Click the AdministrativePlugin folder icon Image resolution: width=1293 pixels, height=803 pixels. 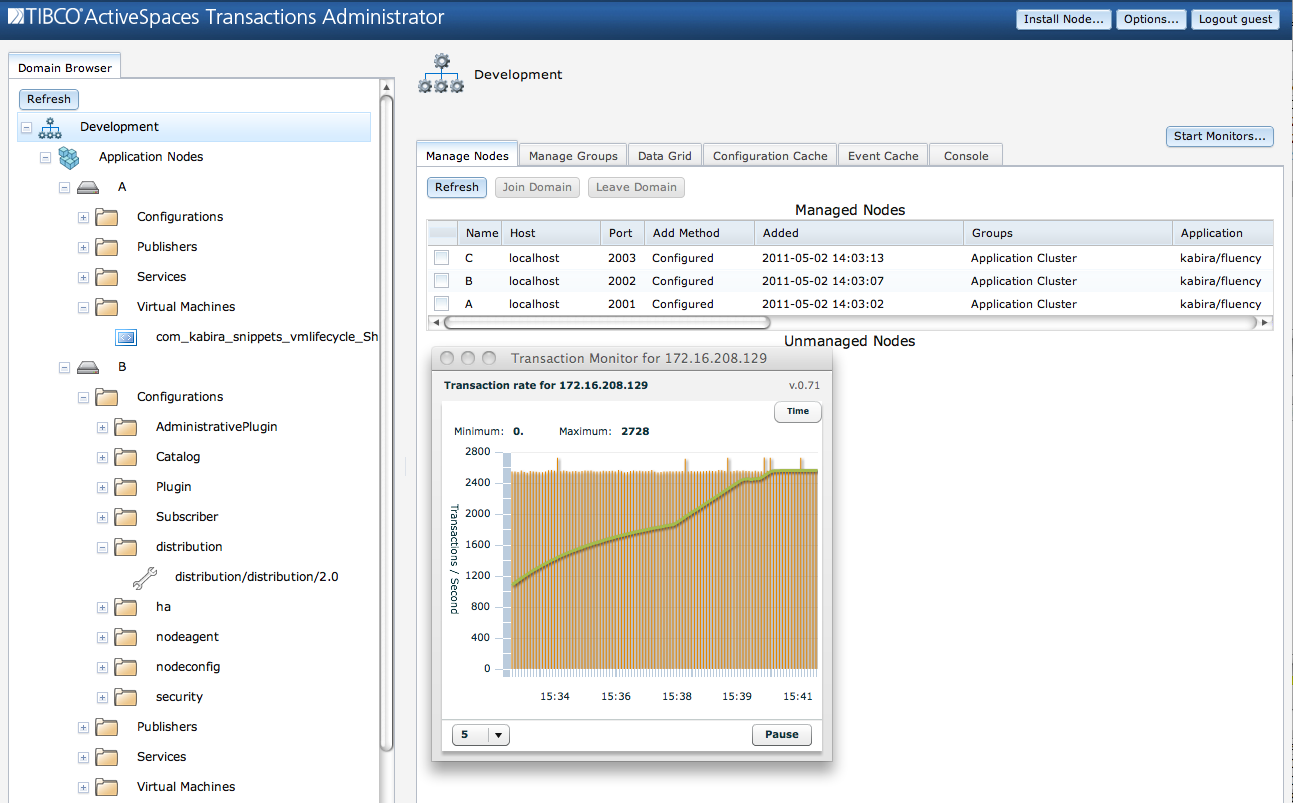(x=126, y=427)
